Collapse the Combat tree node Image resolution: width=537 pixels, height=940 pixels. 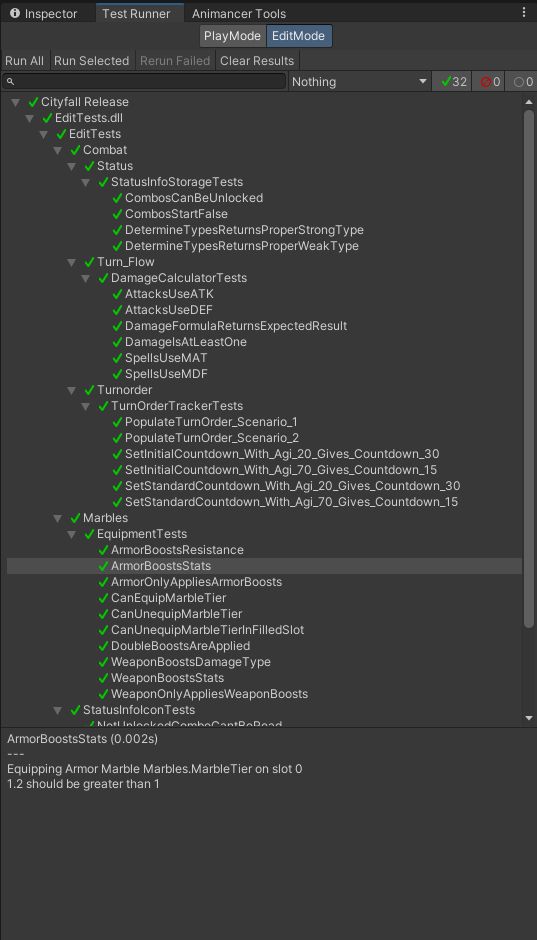coord(58,150)
